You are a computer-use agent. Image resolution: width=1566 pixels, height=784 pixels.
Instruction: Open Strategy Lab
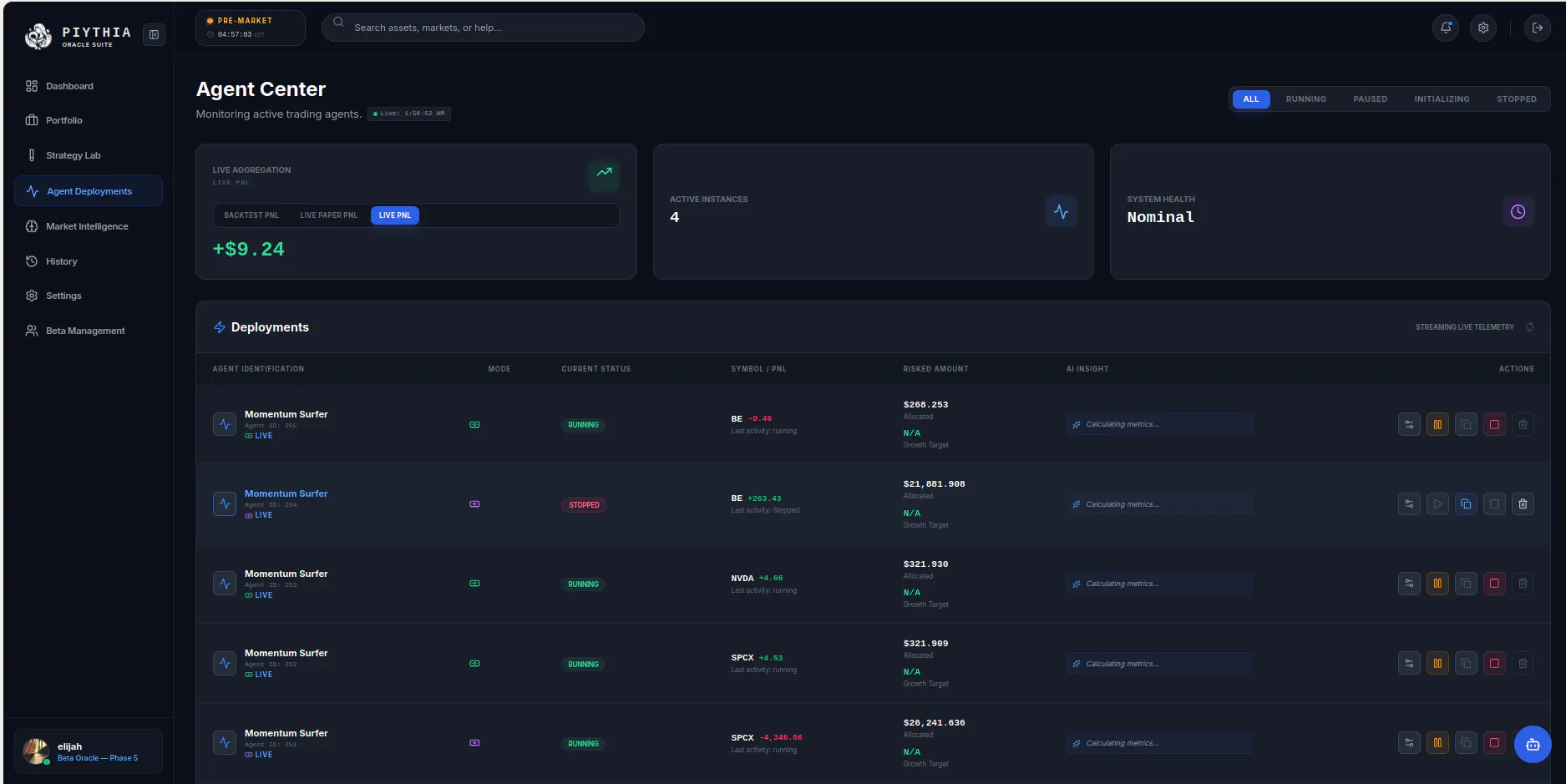(88, 155)
